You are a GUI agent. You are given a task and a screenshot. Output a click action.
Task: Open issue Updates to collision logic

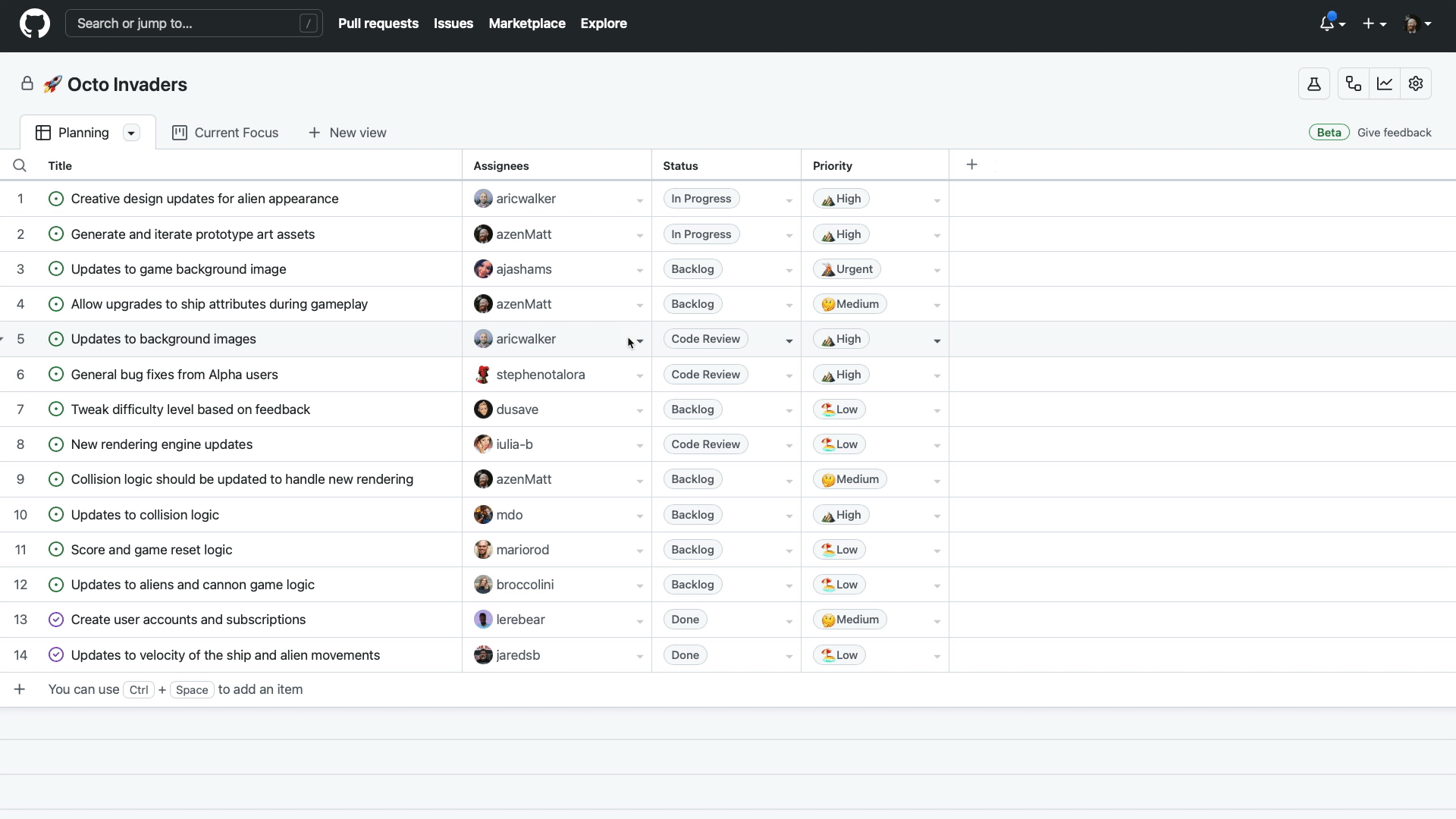[145, 515]
